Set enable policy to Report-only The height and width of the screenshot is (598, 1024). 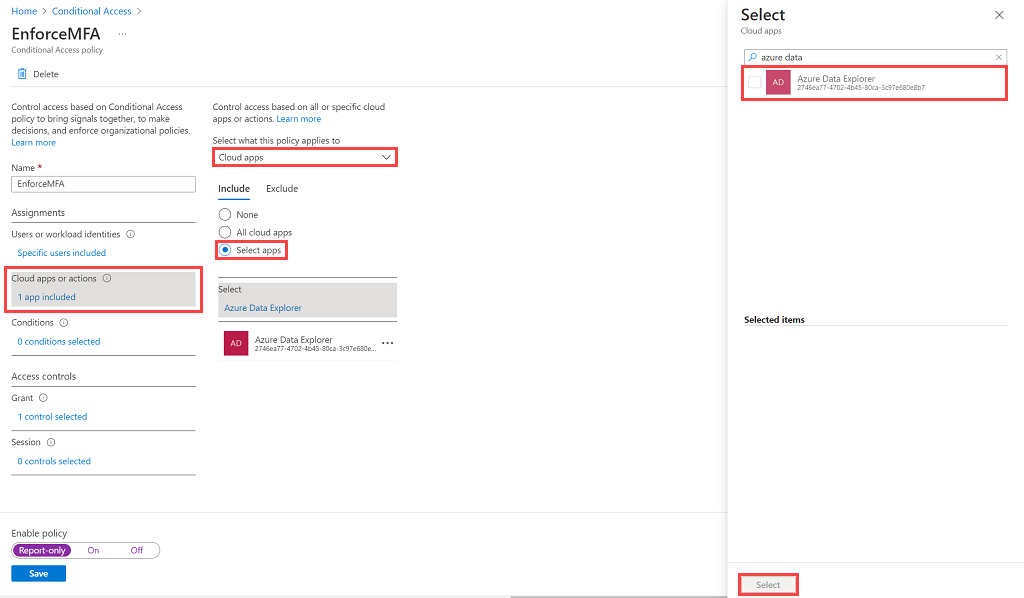point(41,550)
